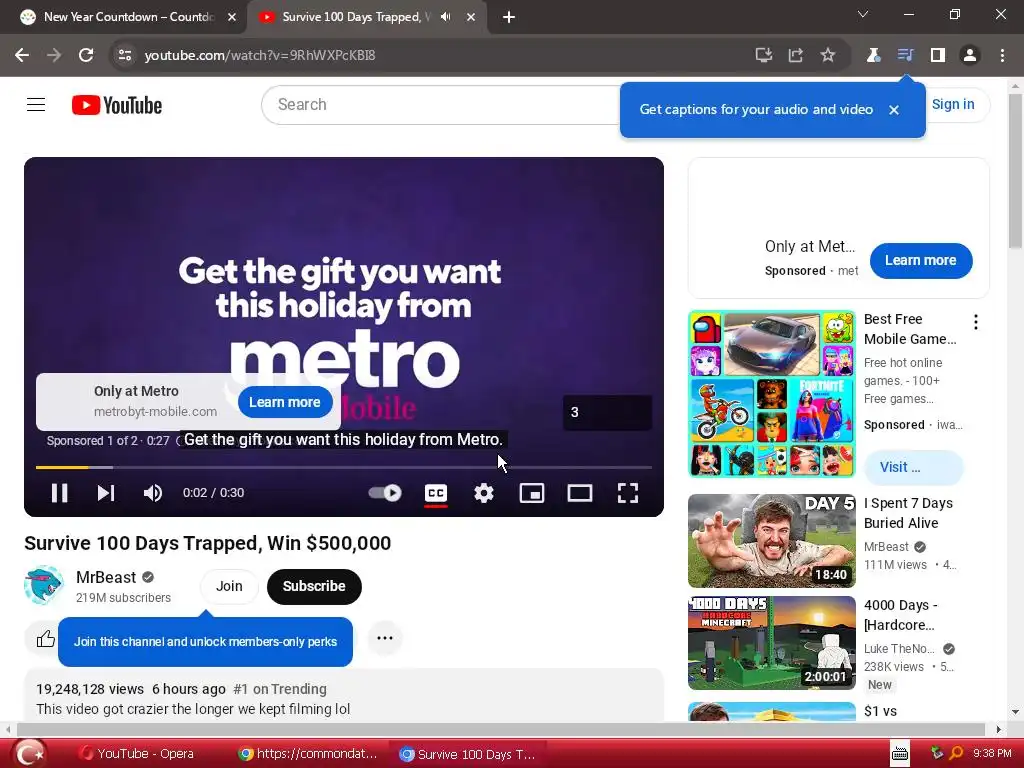Switch to Survive 100 Days Trapped tab
The height and width of the screenshot is (768, 1024).
pos(356,17)
